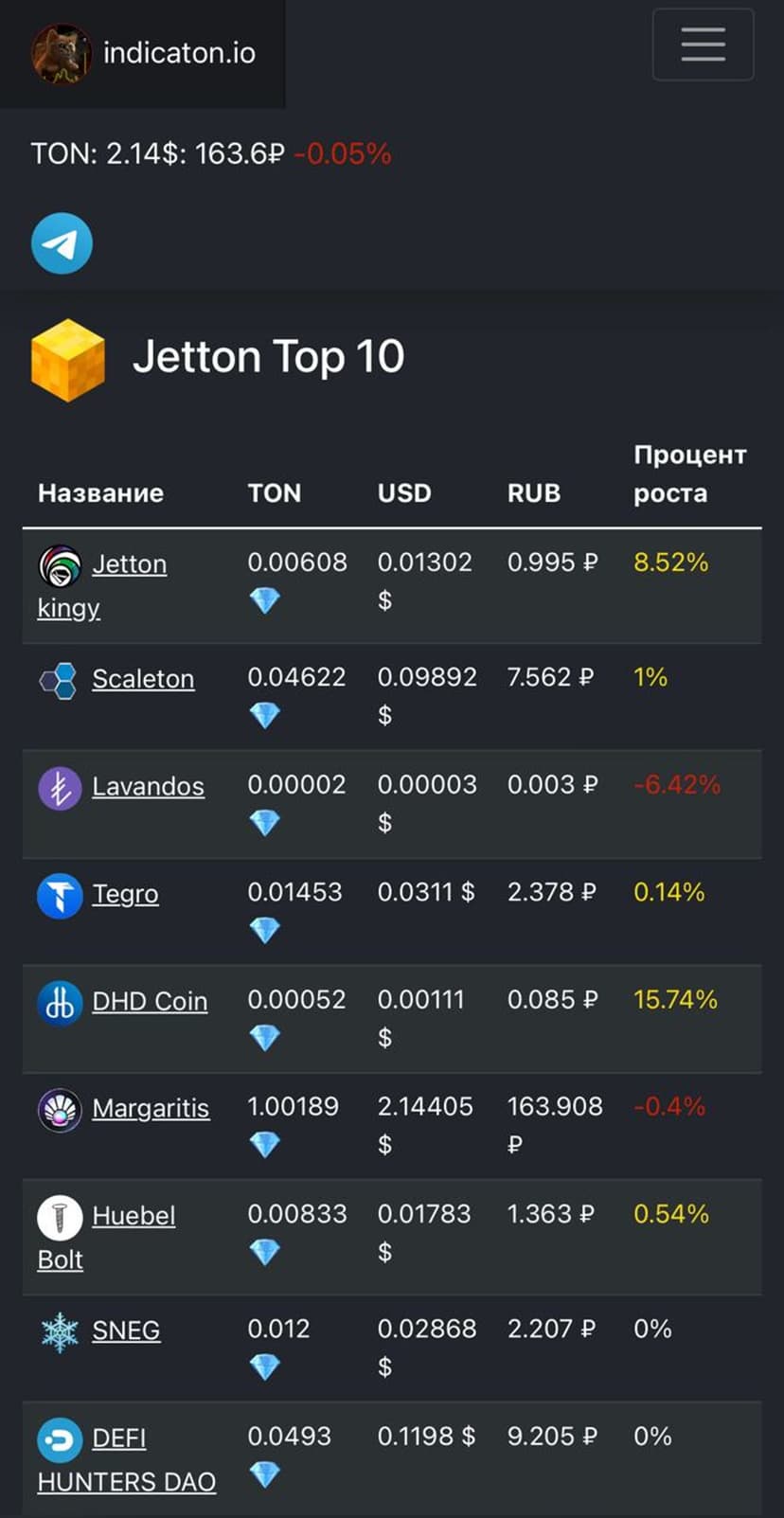This screenshot has width=784, height=1518.
Task: Open the hamburger navigation menu
Action: click(x=703, y=45)
